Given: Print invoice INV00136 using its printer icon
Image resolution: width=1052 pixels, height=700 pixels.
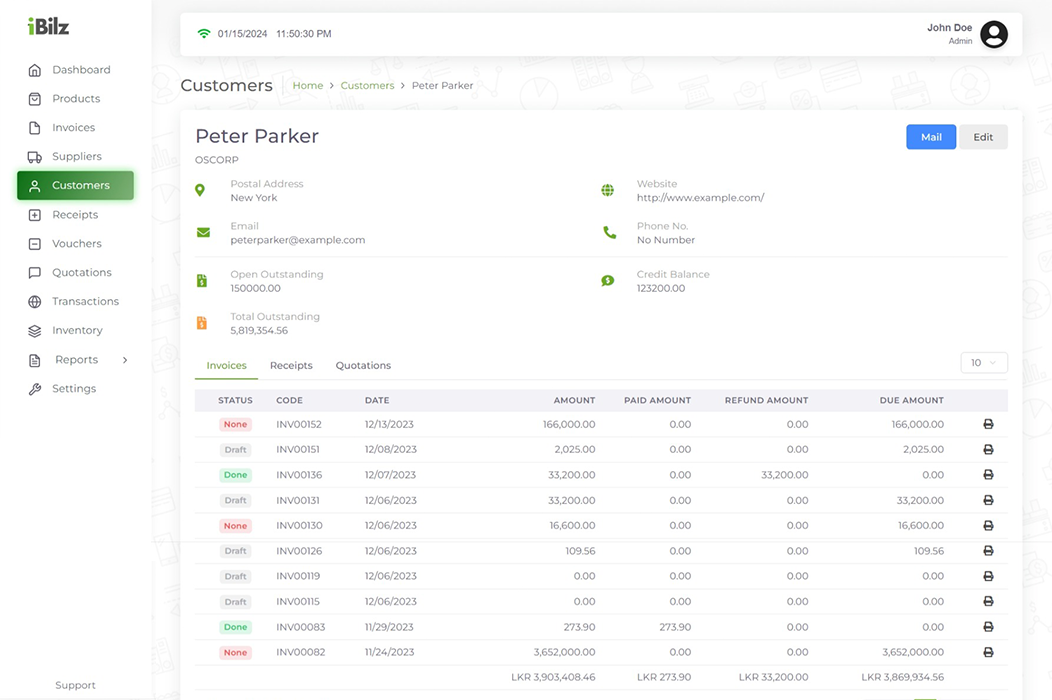Looking at the screenshot, I should [988, 475].
